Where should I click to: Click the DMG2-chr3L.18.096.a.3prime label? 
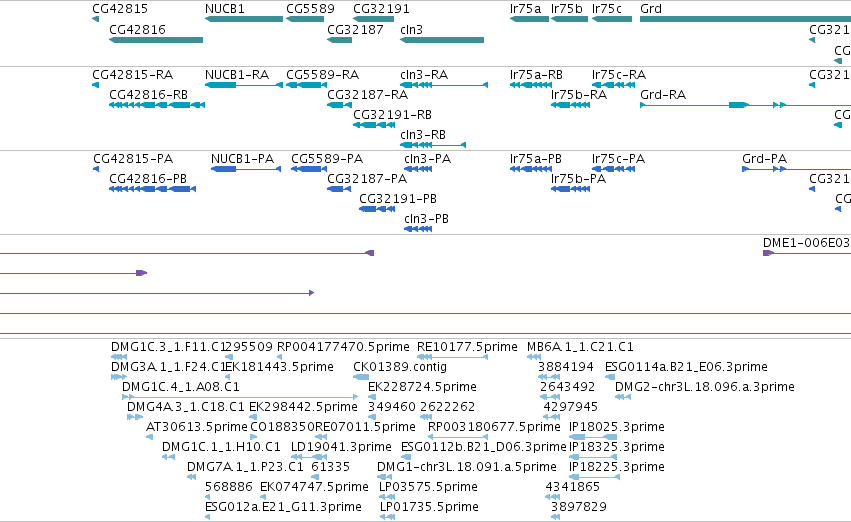(x=705, y=387)
